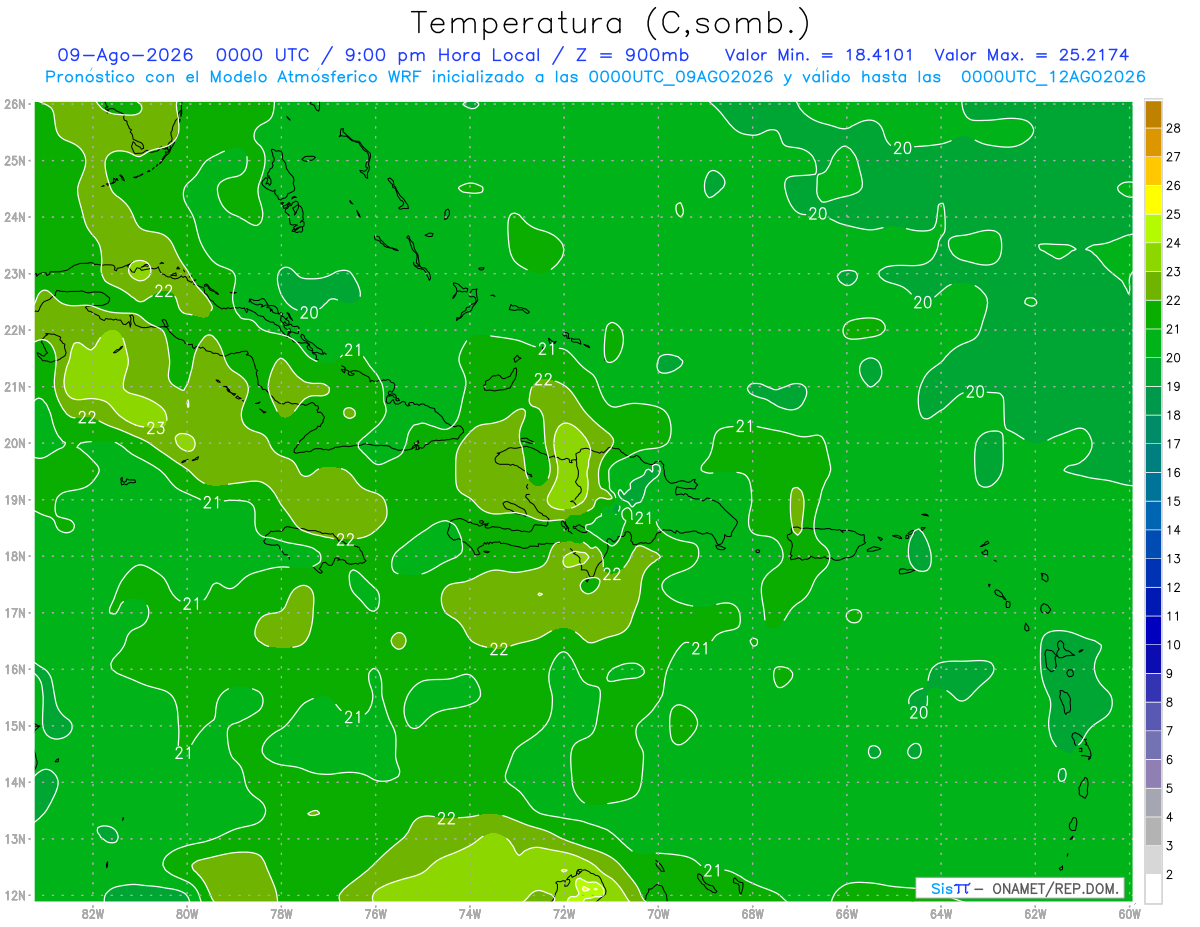Click the "64W" longitude axis label
1200x927 pixels.
click(x=940, y=913)
